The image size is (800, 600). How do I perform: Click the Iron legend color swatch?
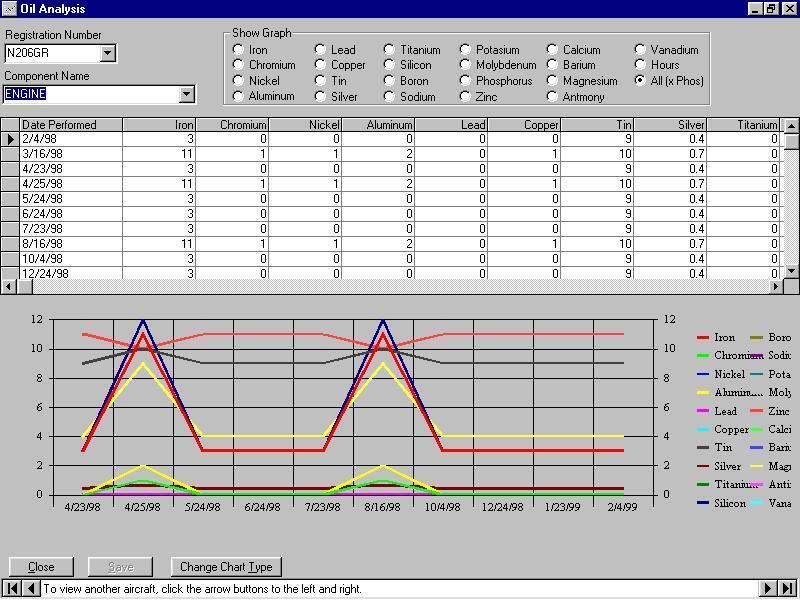point(703,338)
